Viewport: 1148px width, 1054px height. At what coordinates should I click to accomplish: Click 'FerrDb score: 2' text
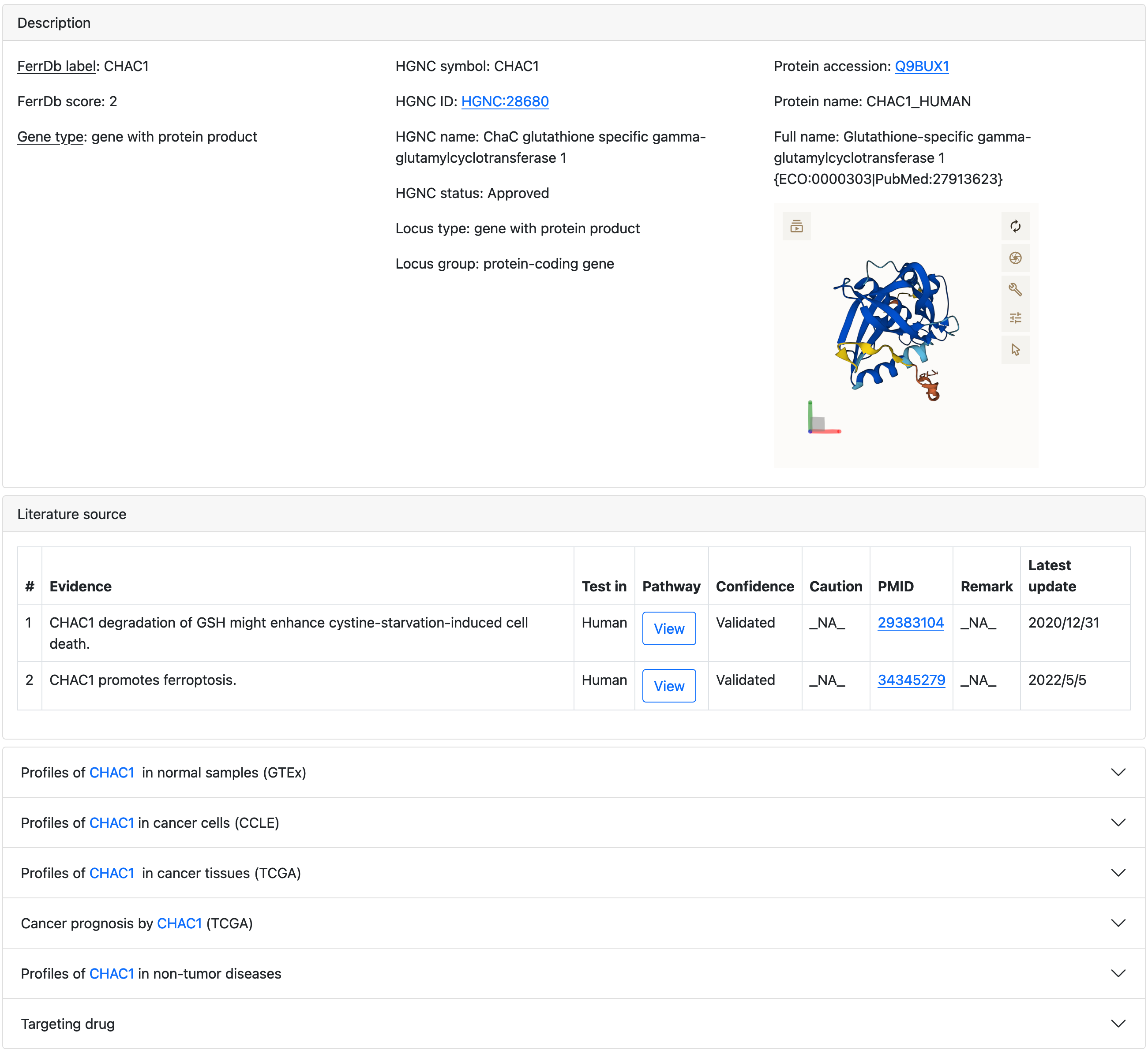click(68, 101)
